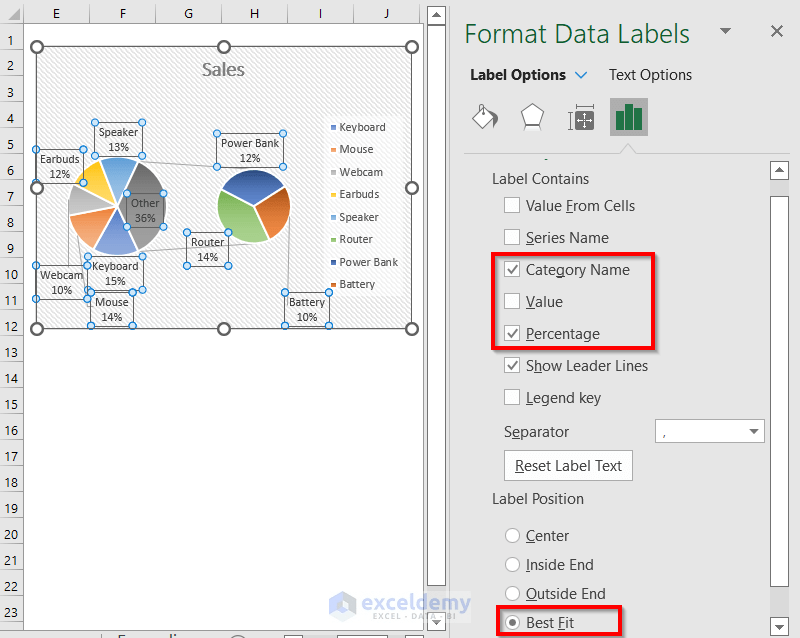Screen dimensions: 800x638
Task: Click the Size & Properties icon
Action: pyautogui.click(x=581, y=116)
